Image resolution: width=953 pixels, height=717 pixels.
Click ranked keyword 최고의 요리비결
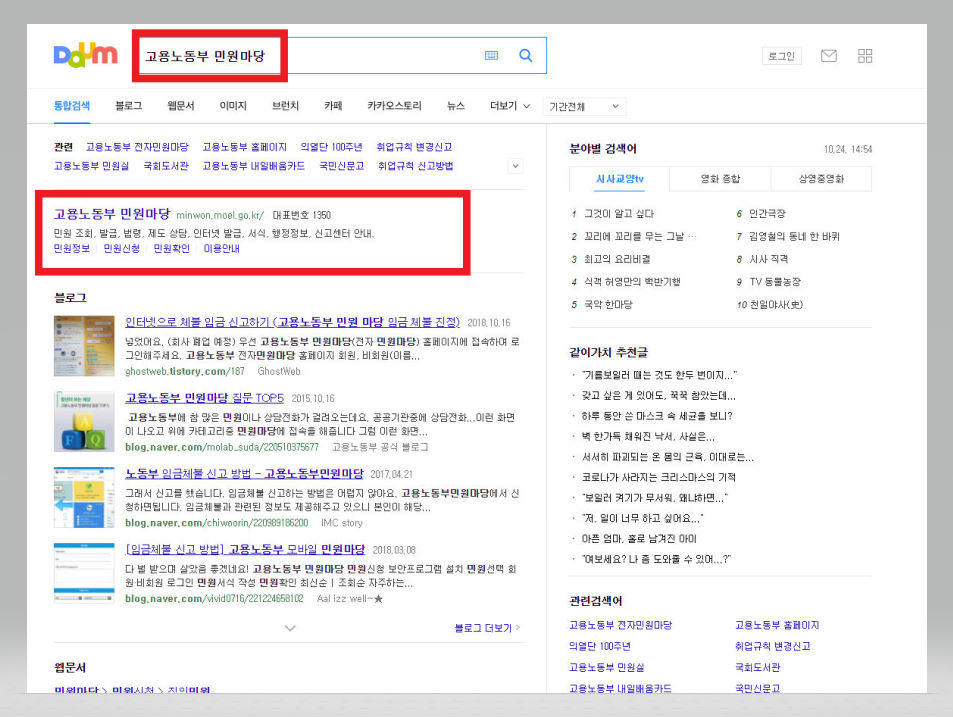point(617,259)
